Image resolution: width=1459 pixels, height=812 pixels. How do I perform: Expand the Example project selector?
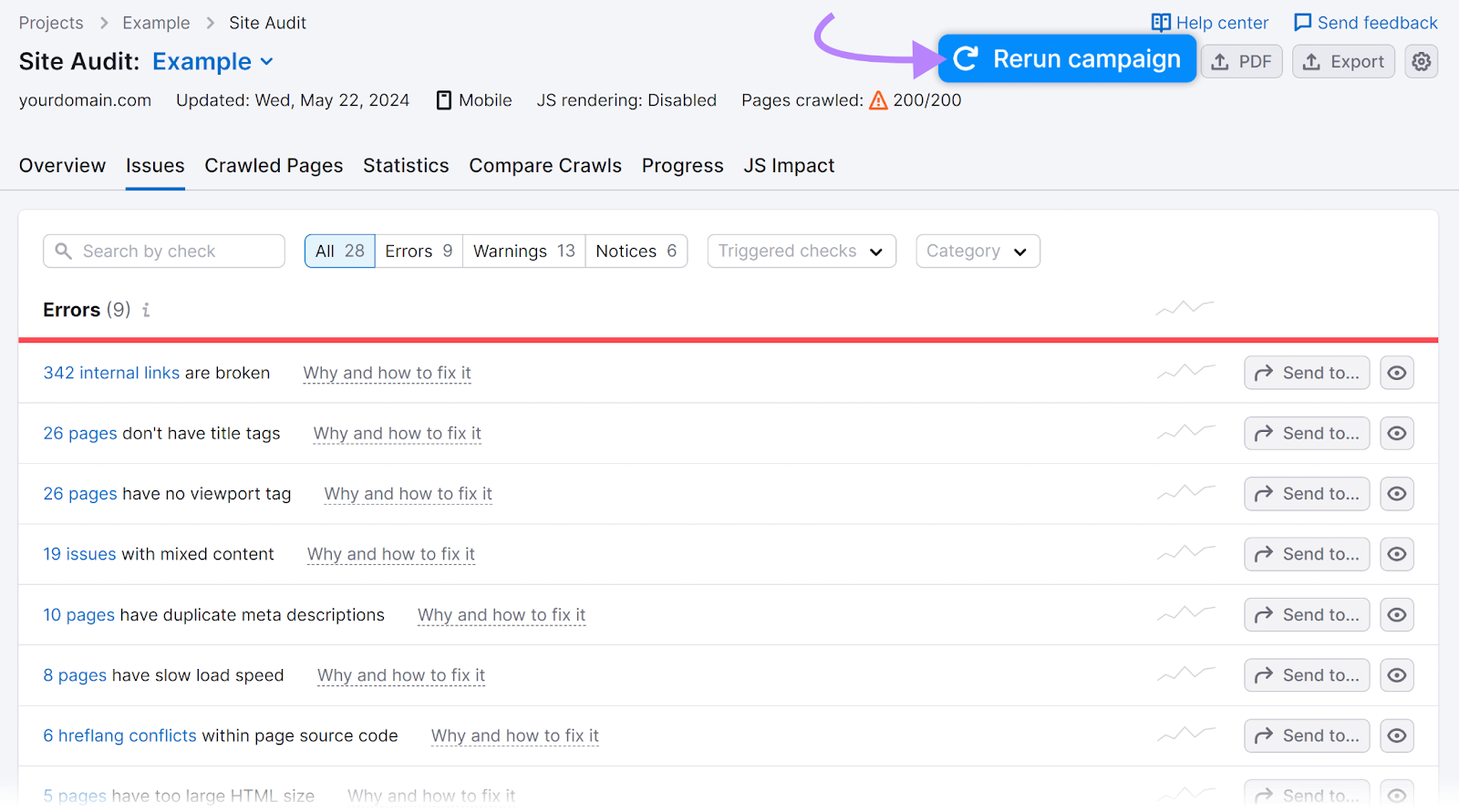coord(212,62)
